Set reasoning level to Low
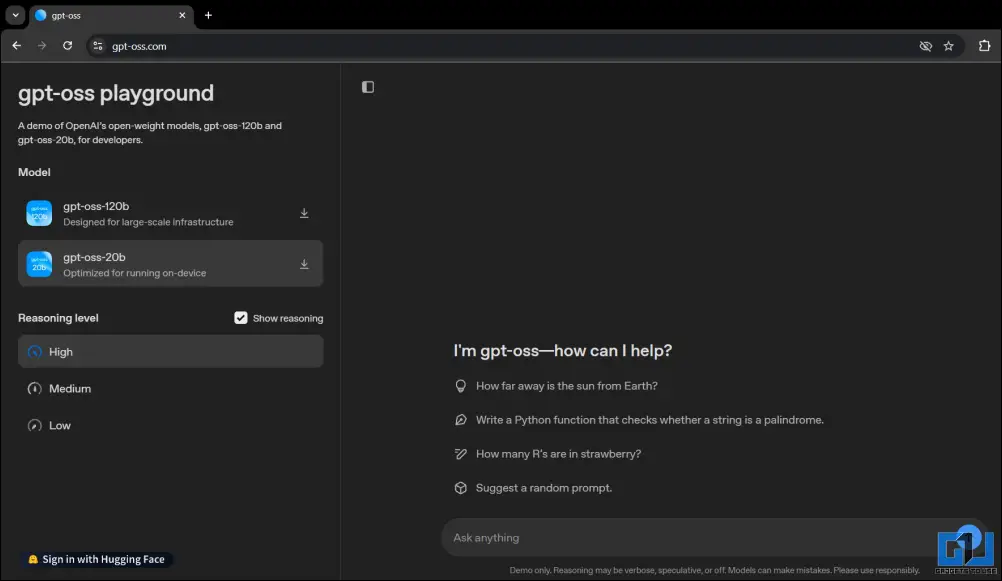This screenshot has width=1002, height=581. pos(171,426)
